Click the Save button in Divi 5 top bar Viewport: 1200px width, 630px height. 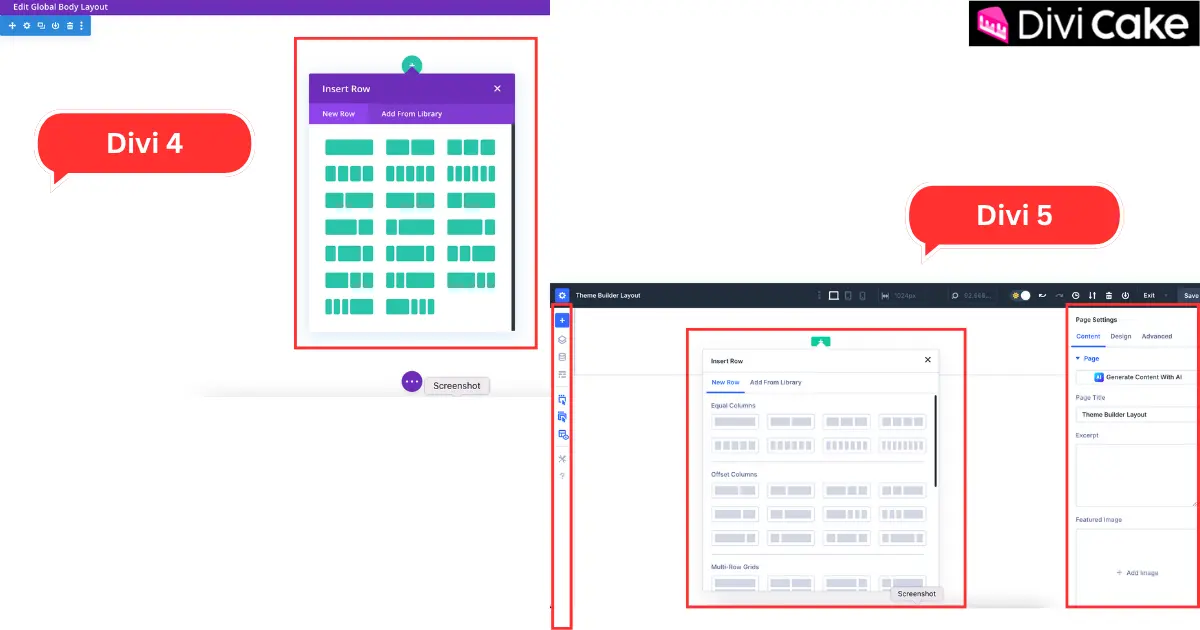click(x=1189, y=296)
